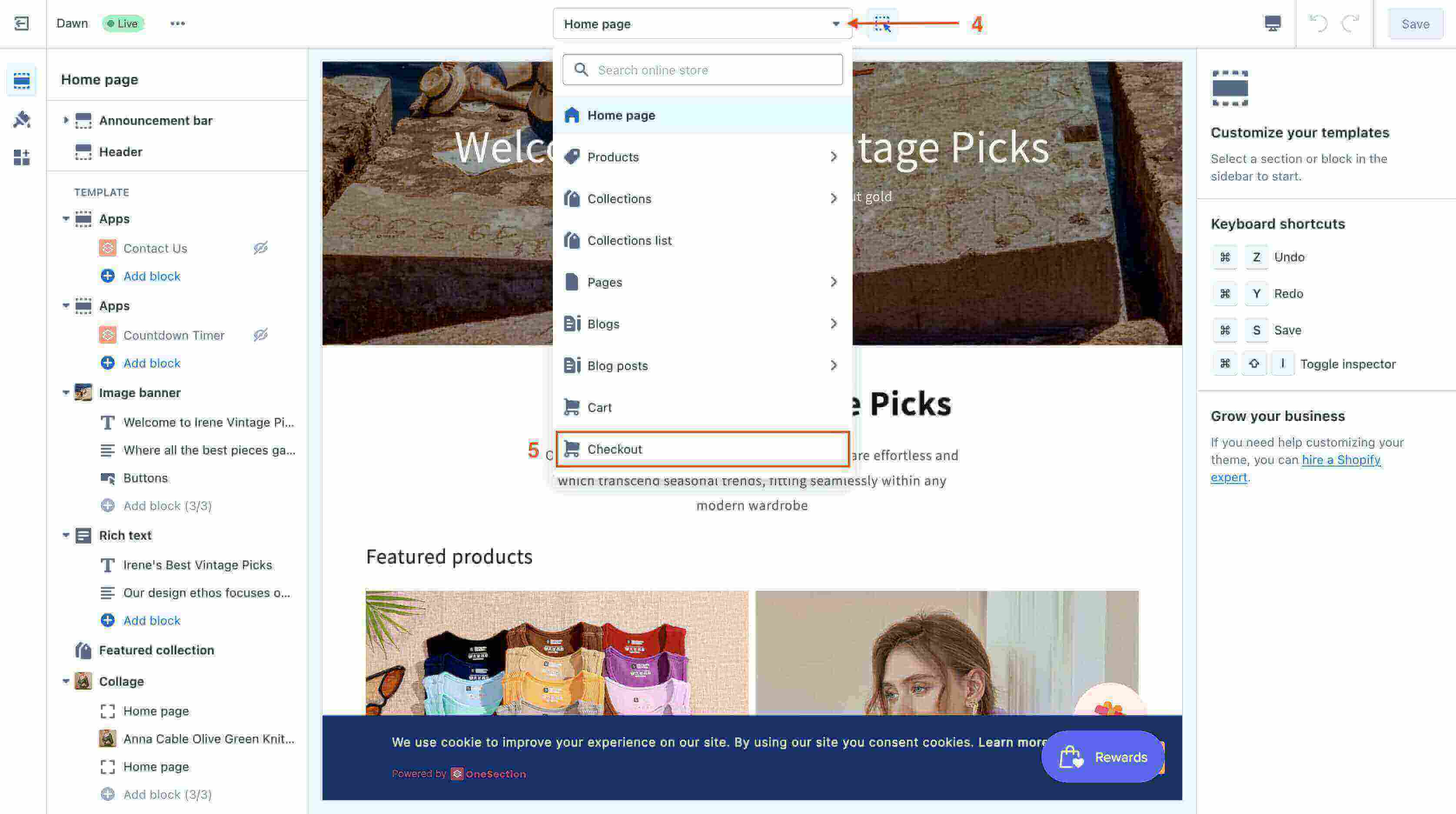The height and width of the screenshot is (814, 1456).
Task: Click the Search online store input field
Action: tap(702, 69)
